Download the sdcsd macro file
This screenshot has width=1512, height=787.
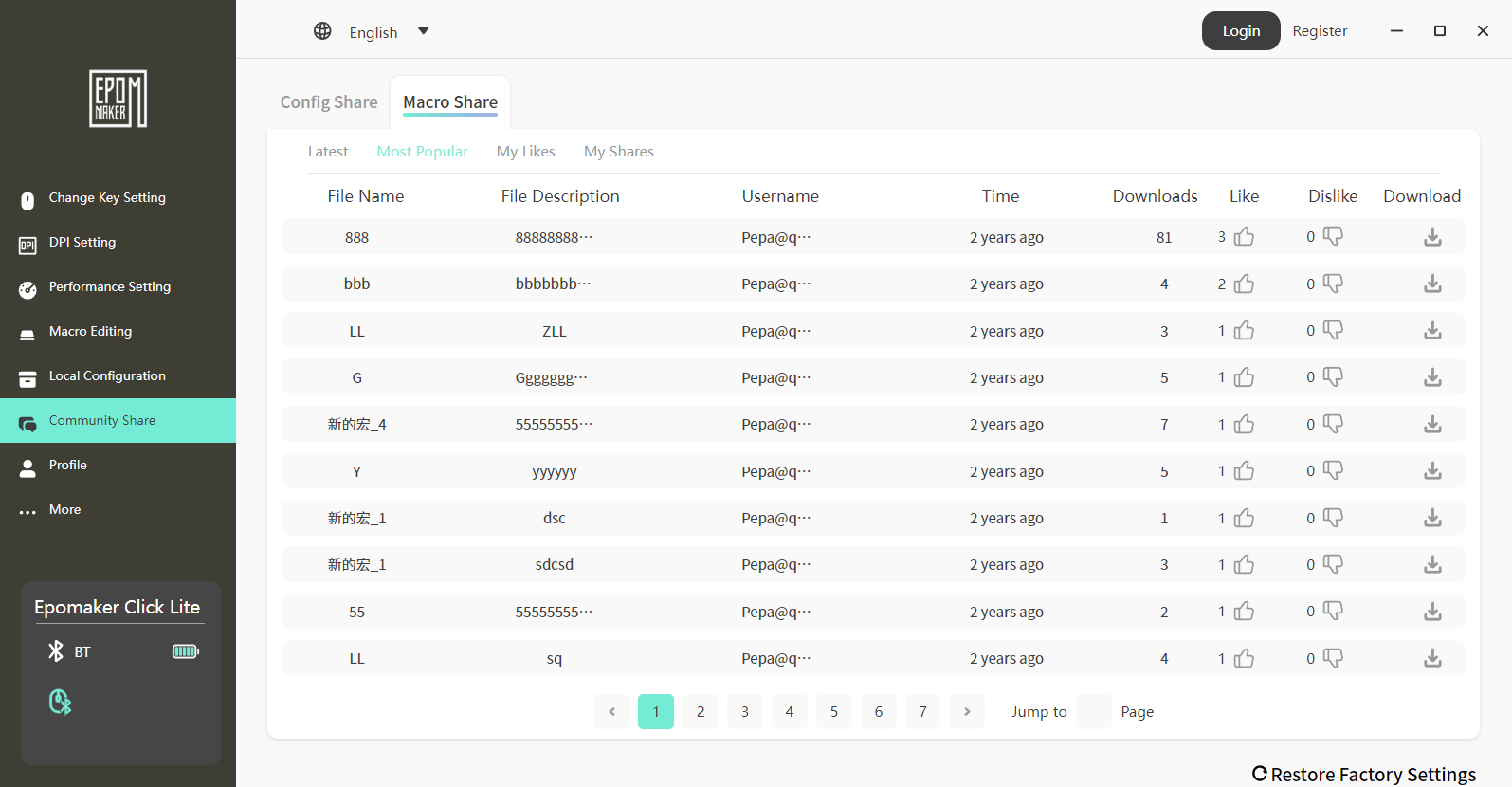pos(1432,564)
